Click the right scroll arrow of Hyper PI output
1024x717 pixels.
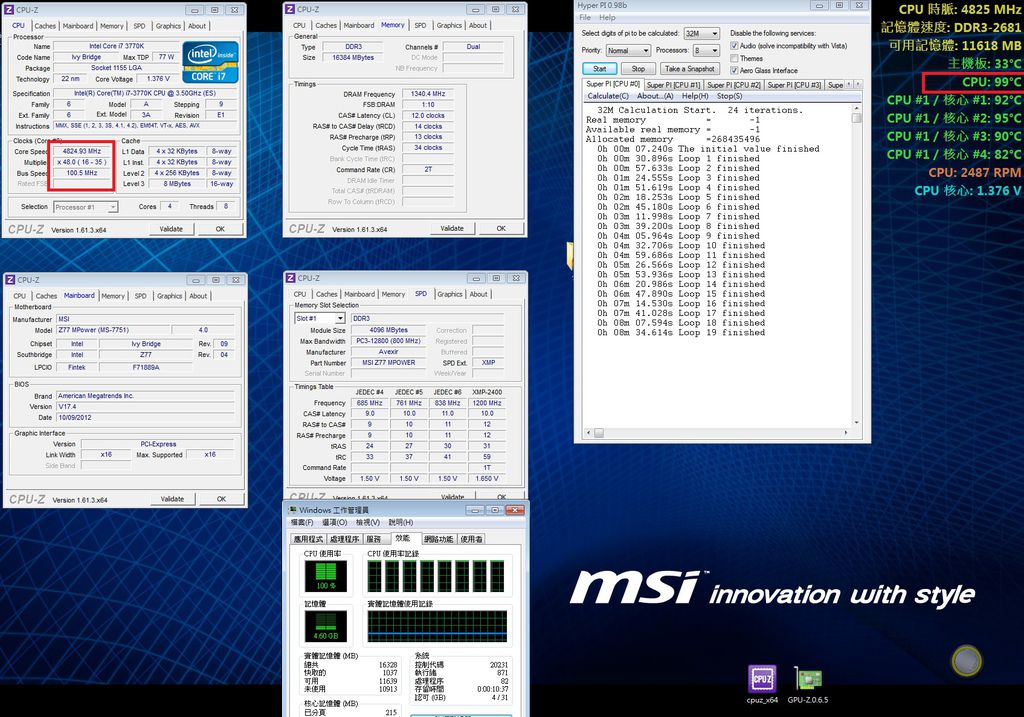pyautogui.click(x=846, y=432)
